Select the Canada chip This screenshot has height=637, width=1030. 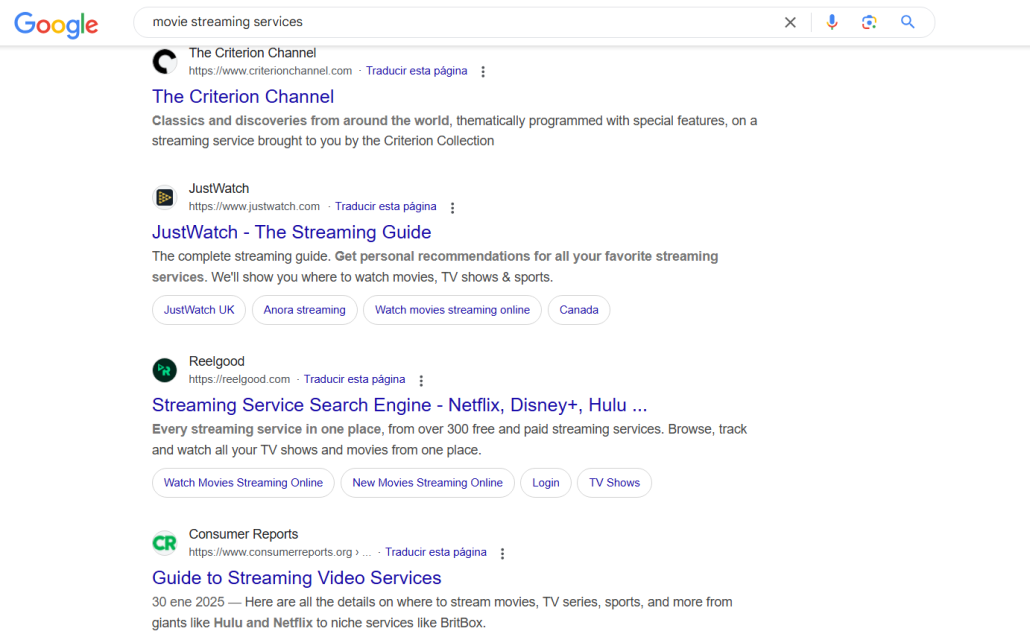(579, 310)
